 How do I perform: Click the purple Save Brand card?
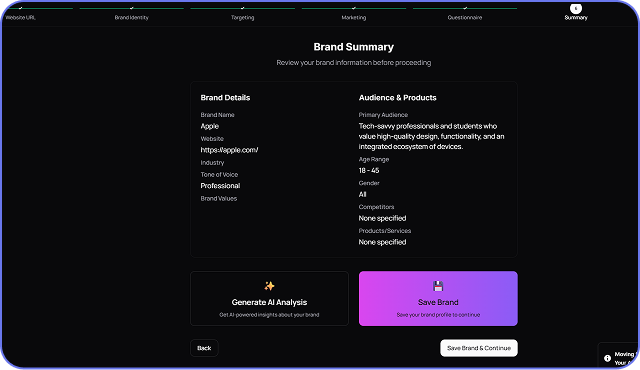(x=438, y=298)
